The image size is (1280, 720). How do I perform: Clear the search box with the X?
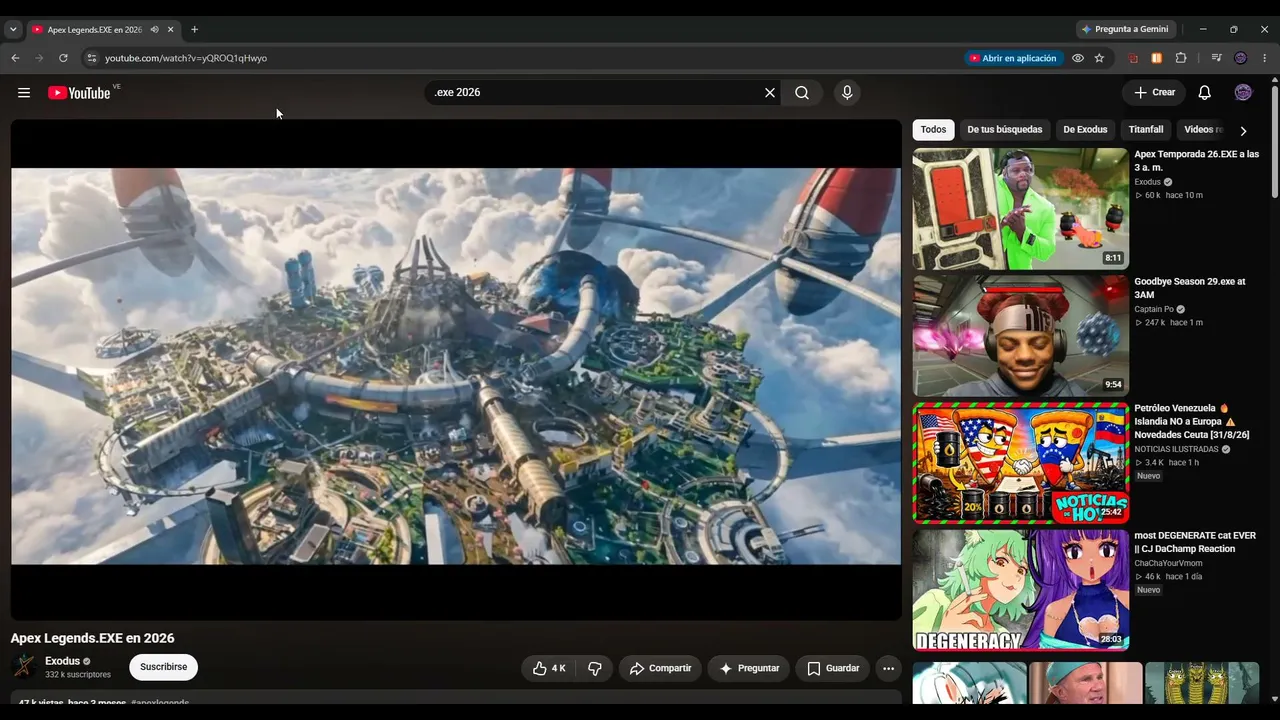[770, 93]
